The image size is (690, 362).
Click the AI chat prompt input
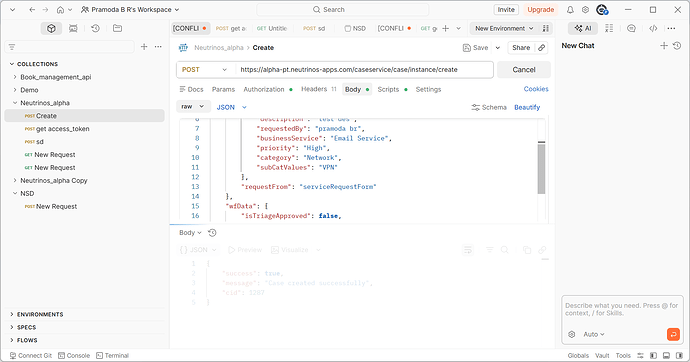622,310
